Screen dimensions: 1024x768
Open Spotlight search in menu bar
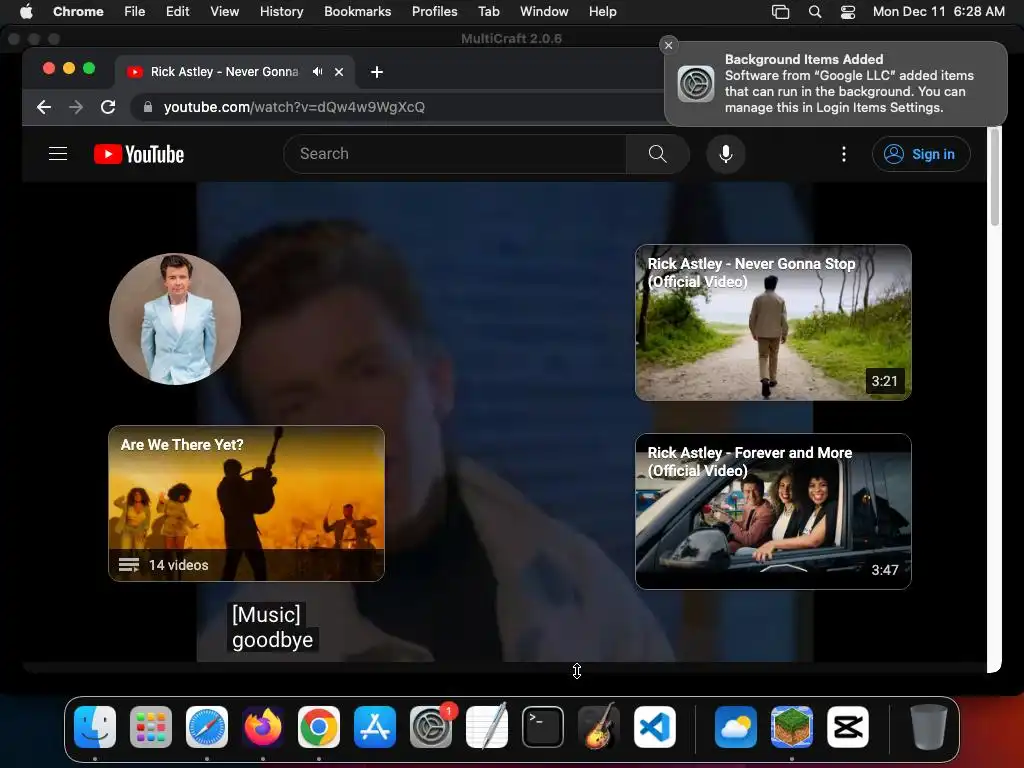coord(815,12)
